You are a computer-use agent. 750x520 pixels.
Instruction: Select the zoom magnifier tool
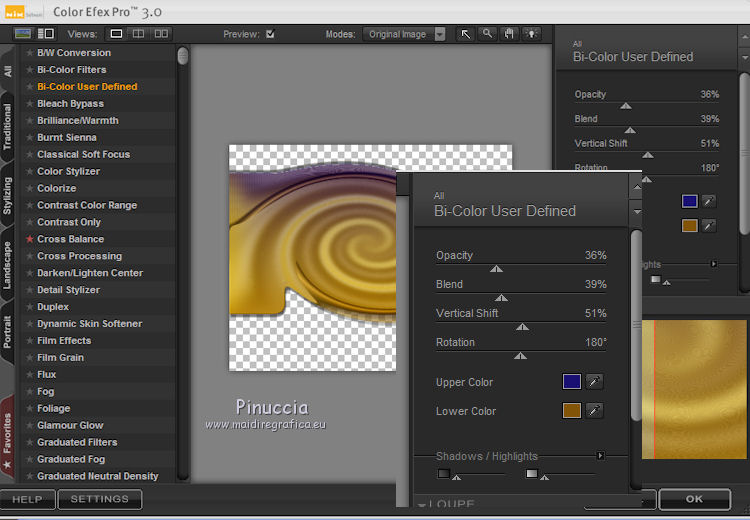[487, 34]
